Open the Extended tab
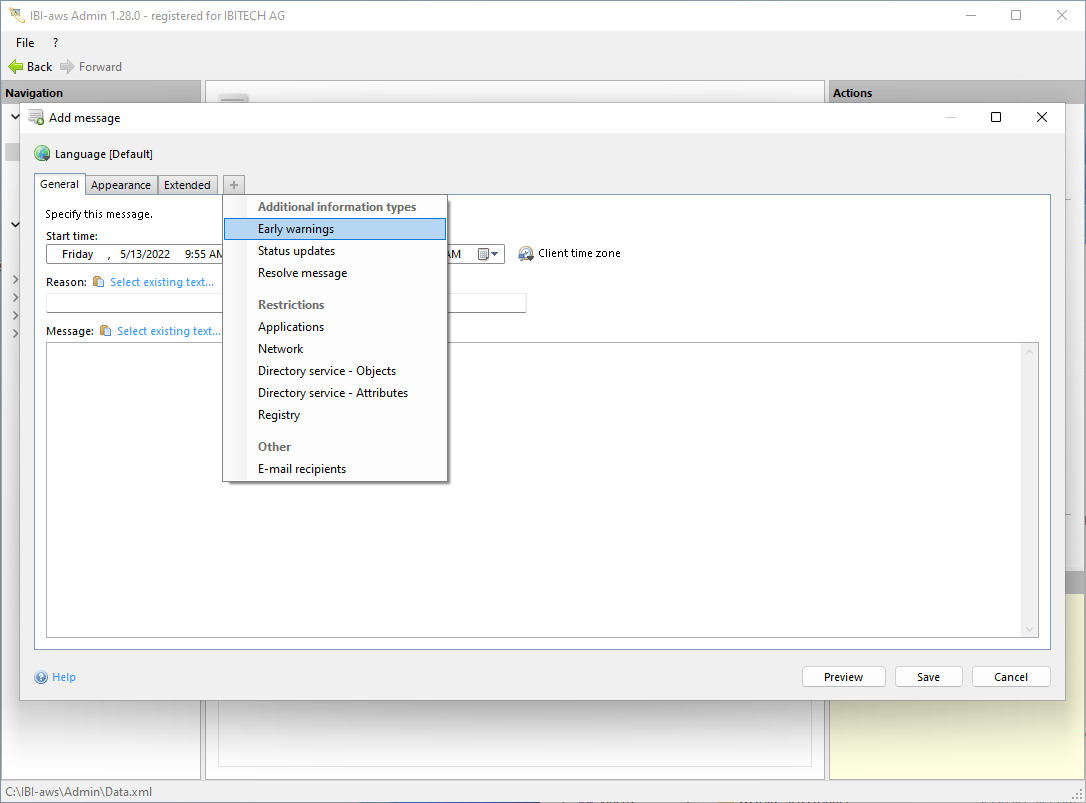 (x=187, y=185)
